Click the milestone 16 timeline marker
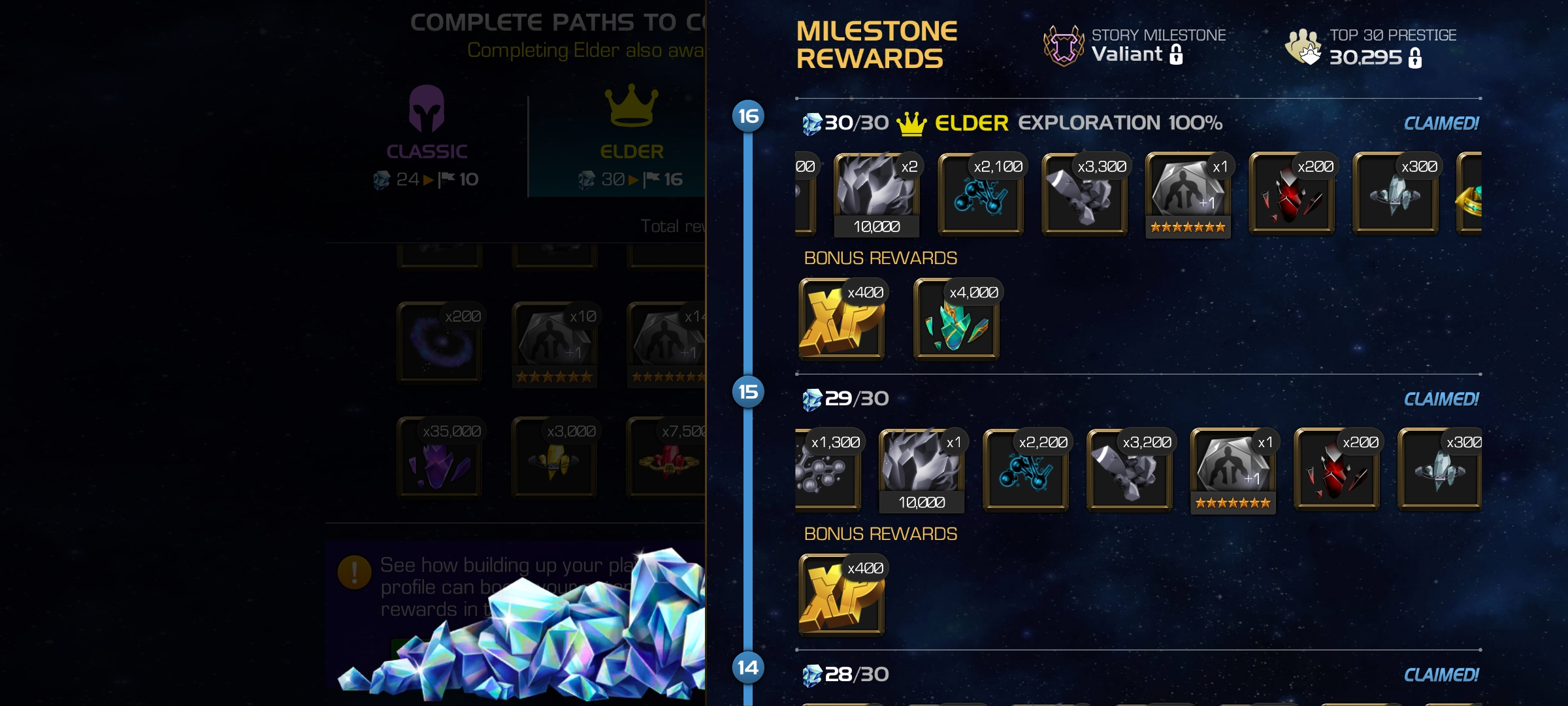This screenshot has height=706, width=1568. [749, 116]
